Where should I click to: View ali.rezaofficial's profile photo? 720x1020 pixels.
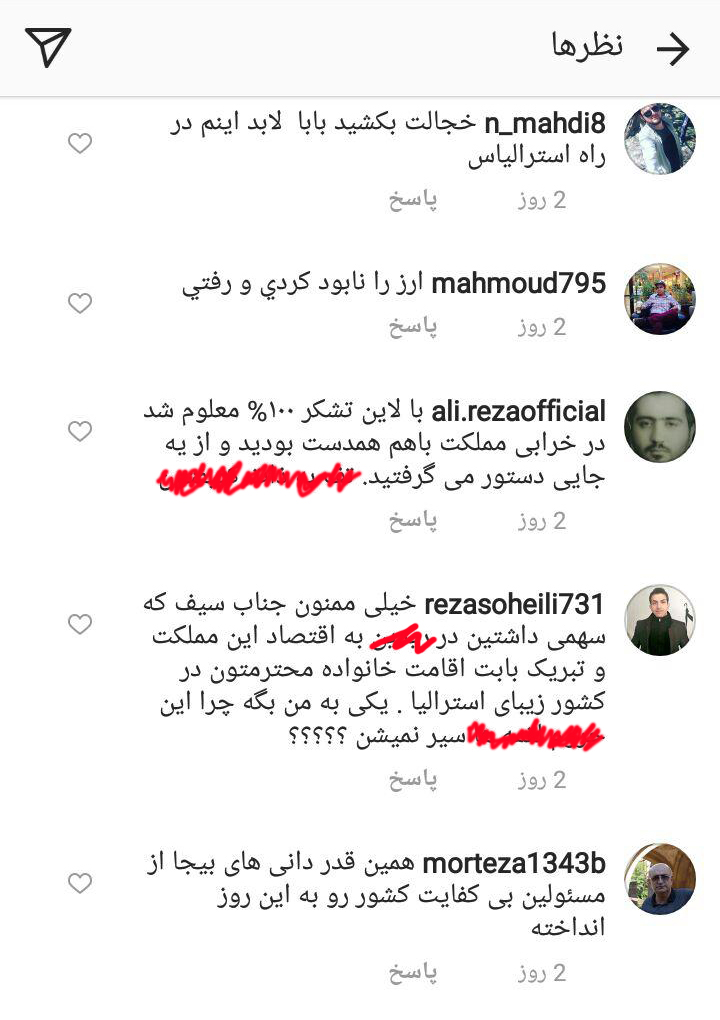click(x=660, y=427)
